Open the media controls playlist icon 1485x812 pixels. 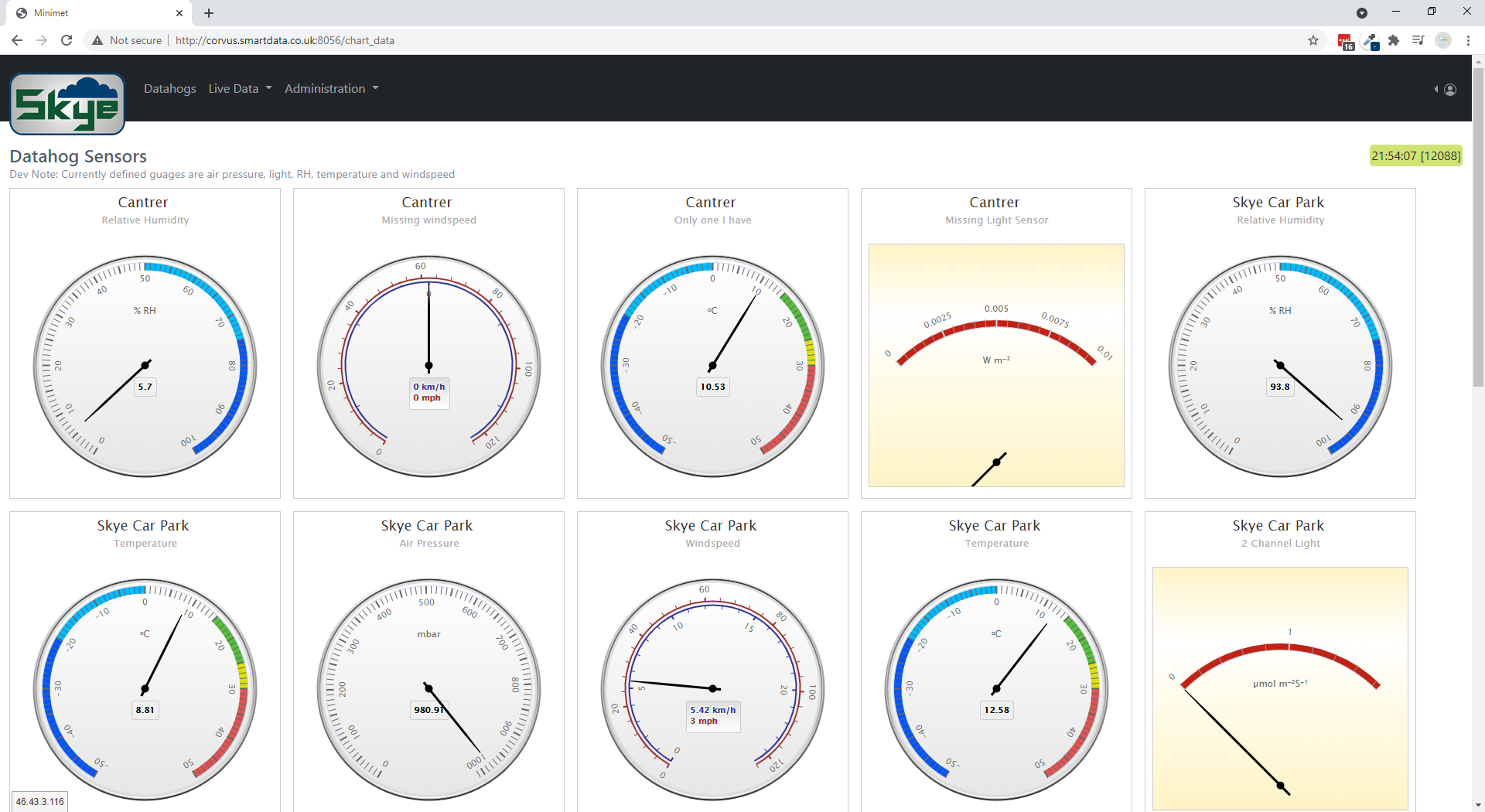(x=1418, y=40)
